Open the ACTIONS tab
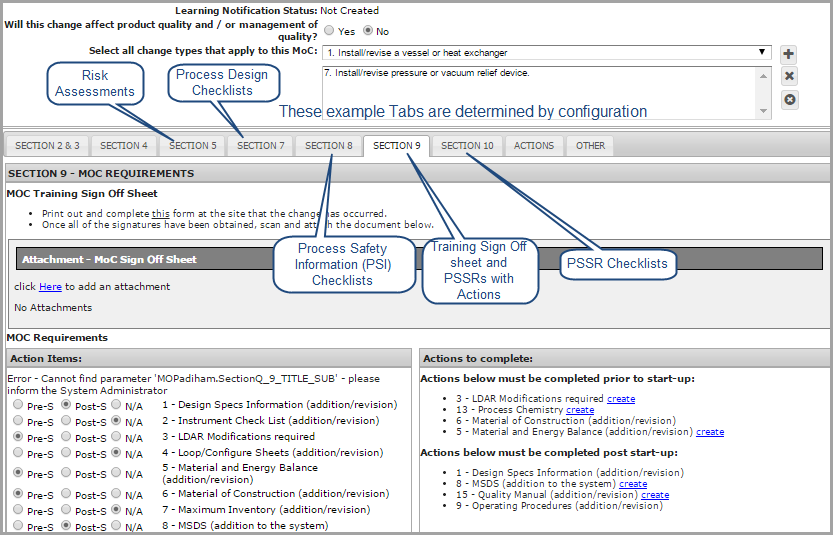 [x=533, y=146]
